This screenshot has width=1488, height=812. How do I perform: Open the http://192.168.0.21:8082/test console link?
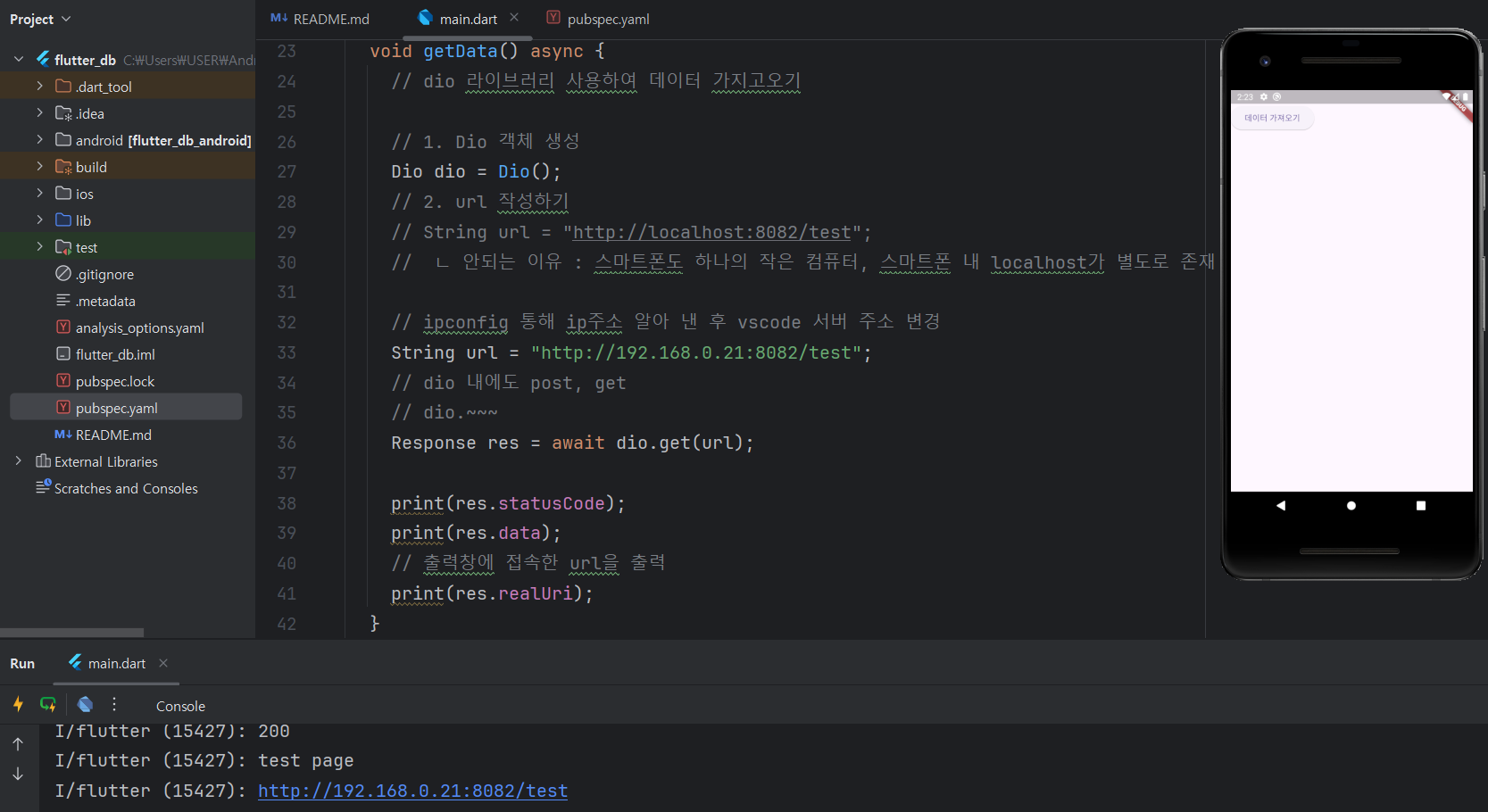coord(412,791)
